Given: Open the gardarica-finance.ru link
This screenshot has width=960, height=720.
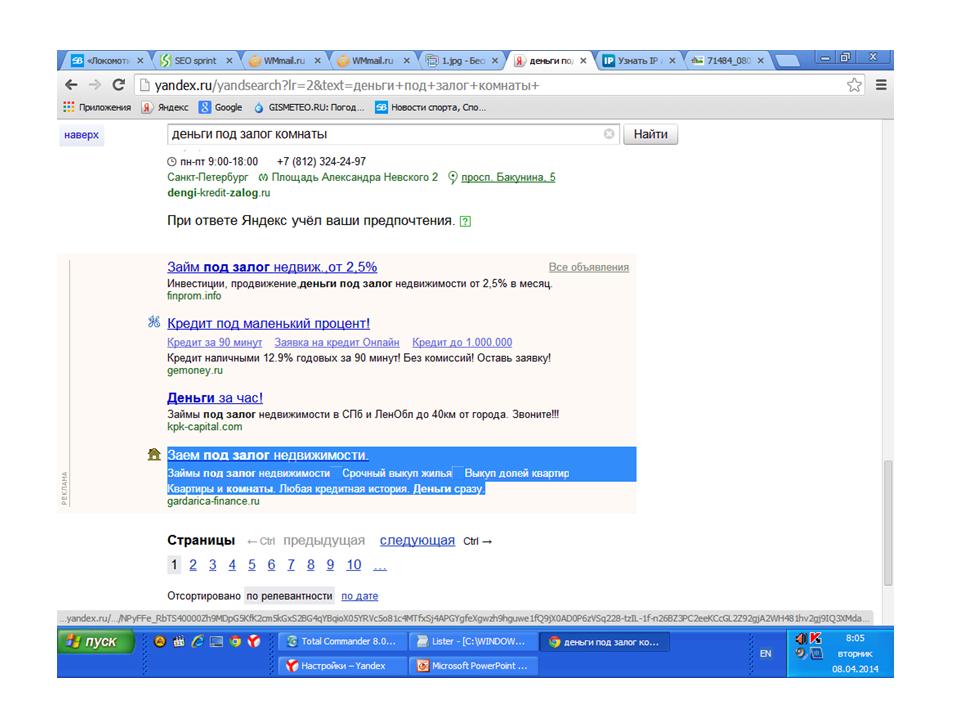Looking at the screenshot, I should point(213,501).
